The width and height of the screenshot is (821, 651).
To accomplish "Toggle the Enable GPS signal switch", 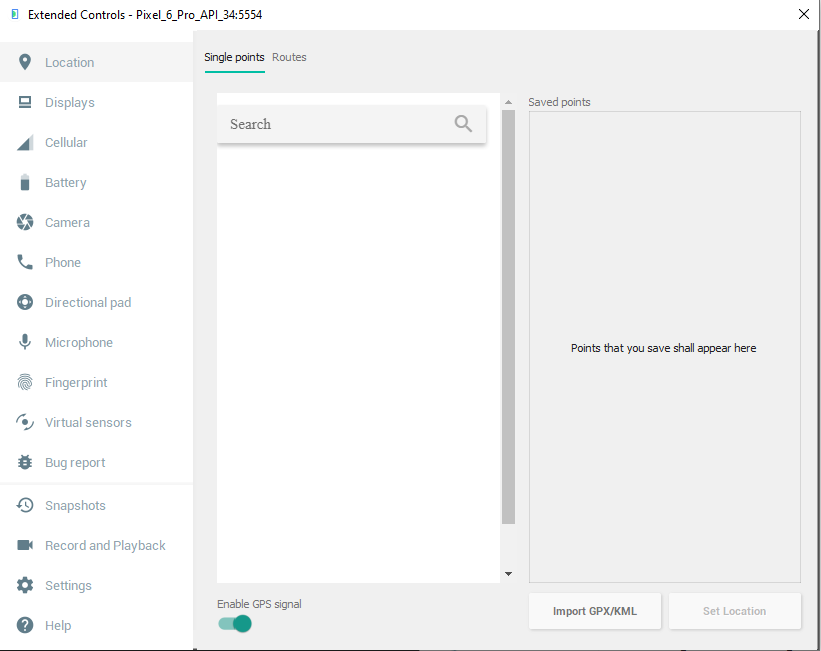I will 235,624.
